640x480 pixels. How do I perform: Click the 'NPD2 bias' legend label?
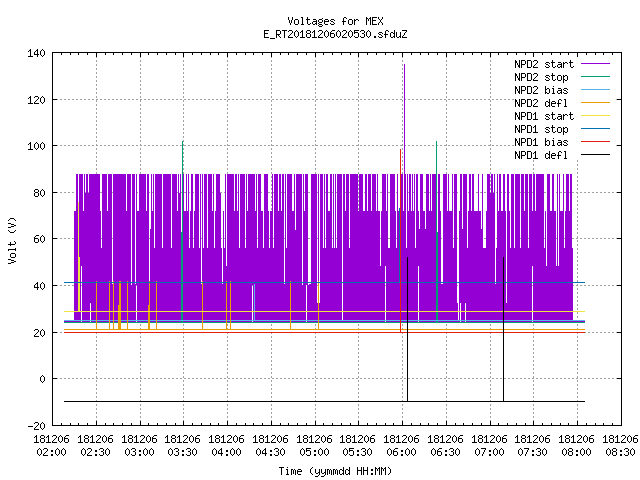tap(541, 90)
